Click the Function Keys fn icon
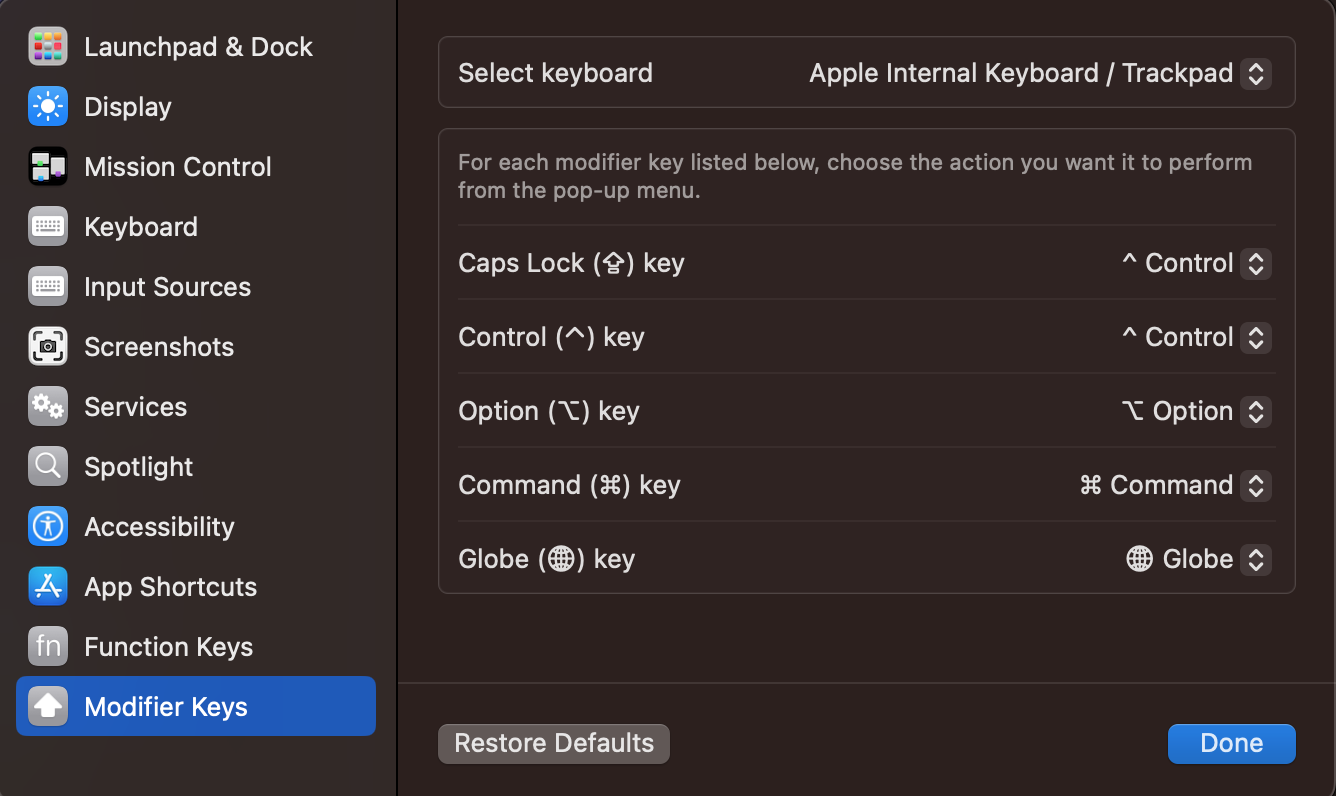This screenshot has width=1336, height=796. pos(48,647)
